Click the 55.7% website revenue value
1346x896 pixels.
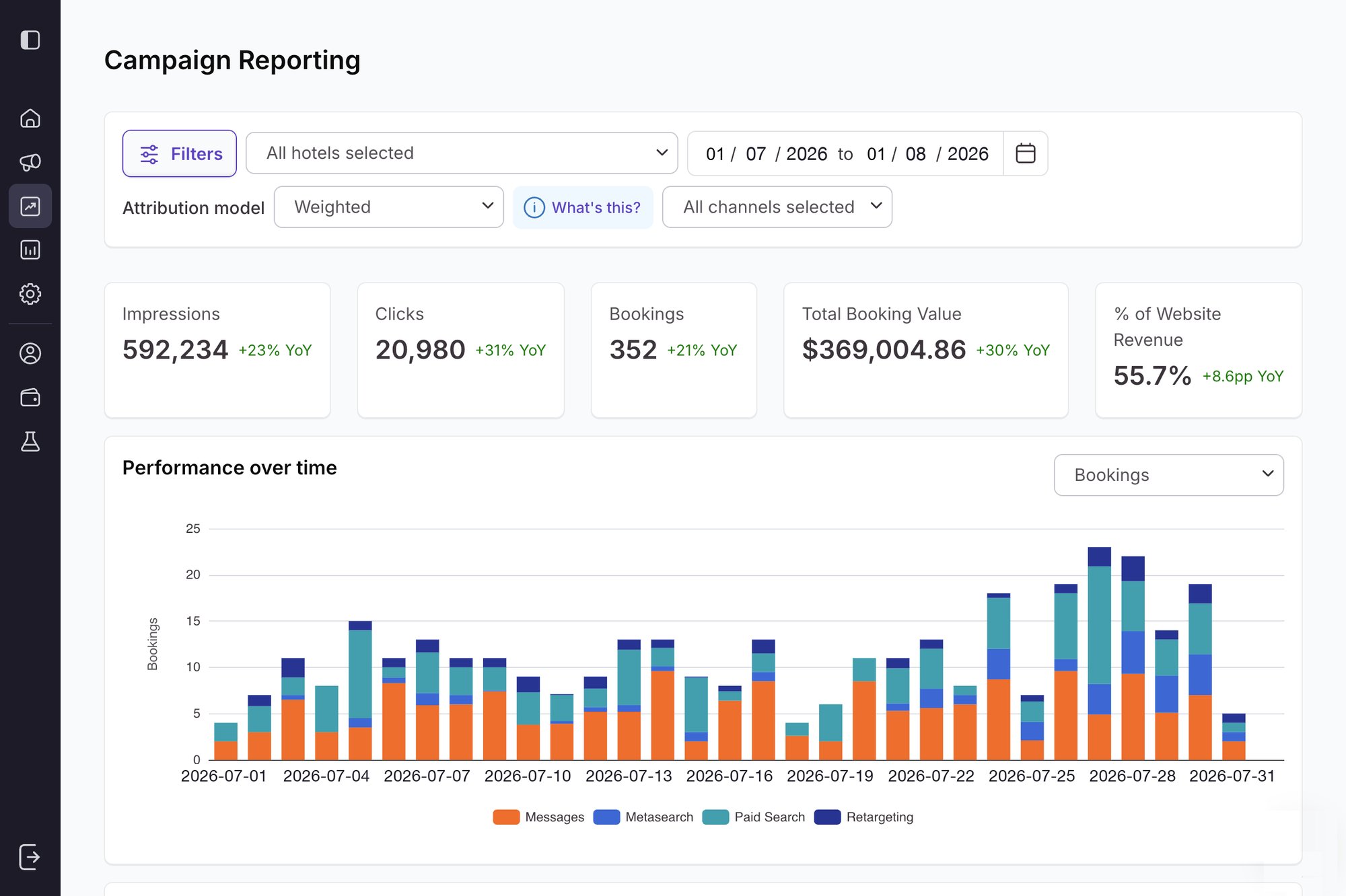click(1152, 376)
